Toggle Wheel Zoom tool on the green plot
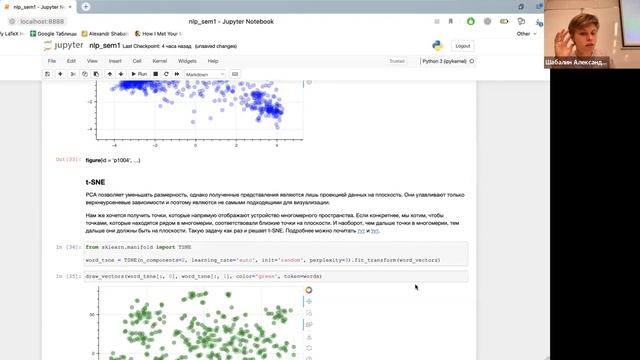 [x=309, y=325]
